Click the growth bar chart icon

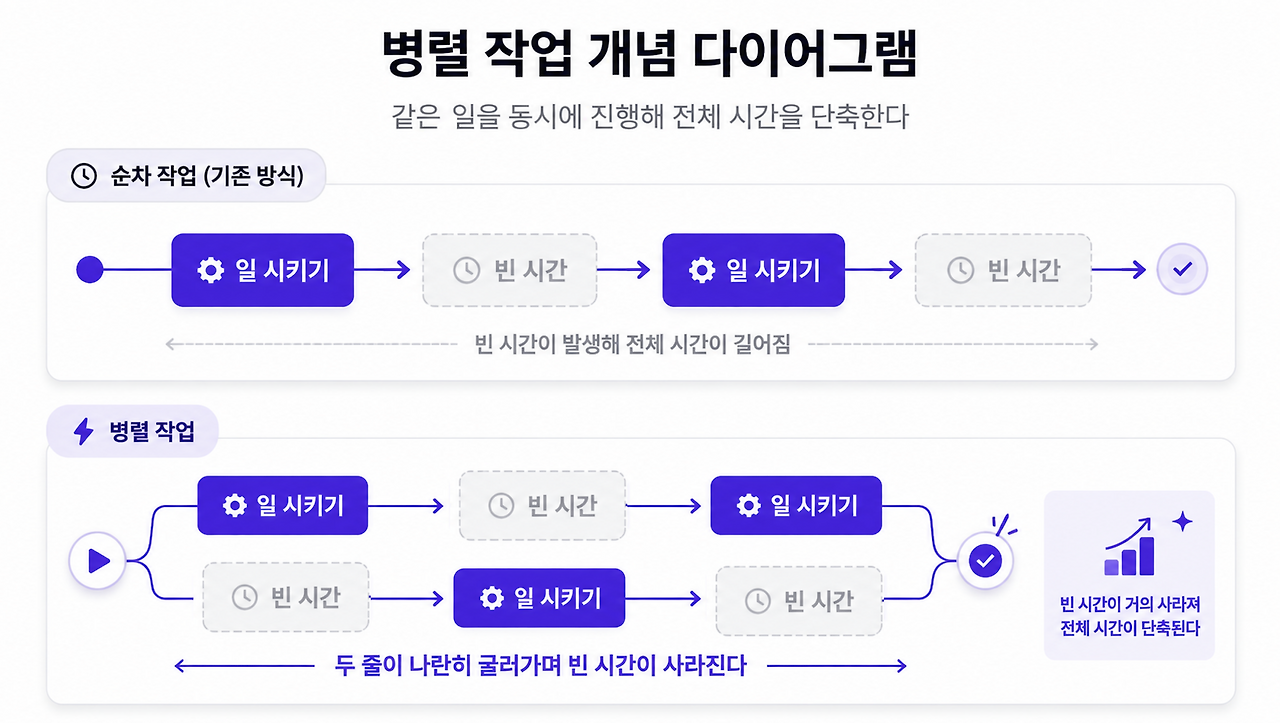(x=1130, y=547)
